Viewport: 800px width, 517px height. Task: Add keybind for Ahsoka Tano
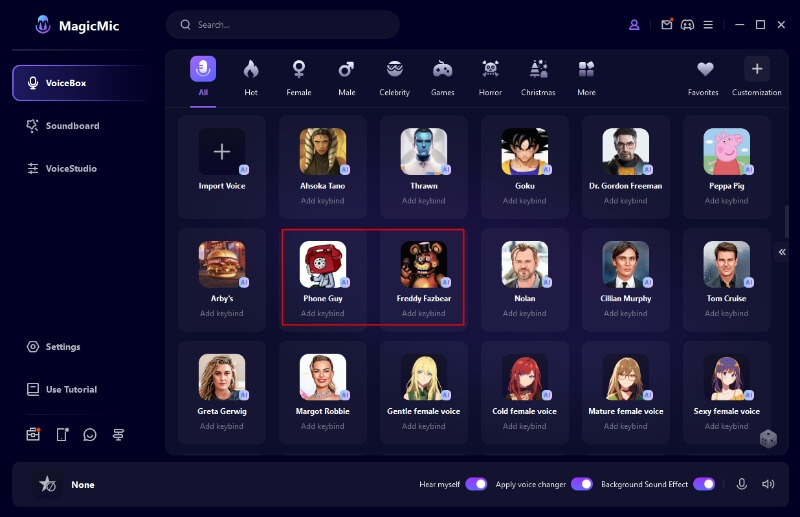[x=322, y=201]
